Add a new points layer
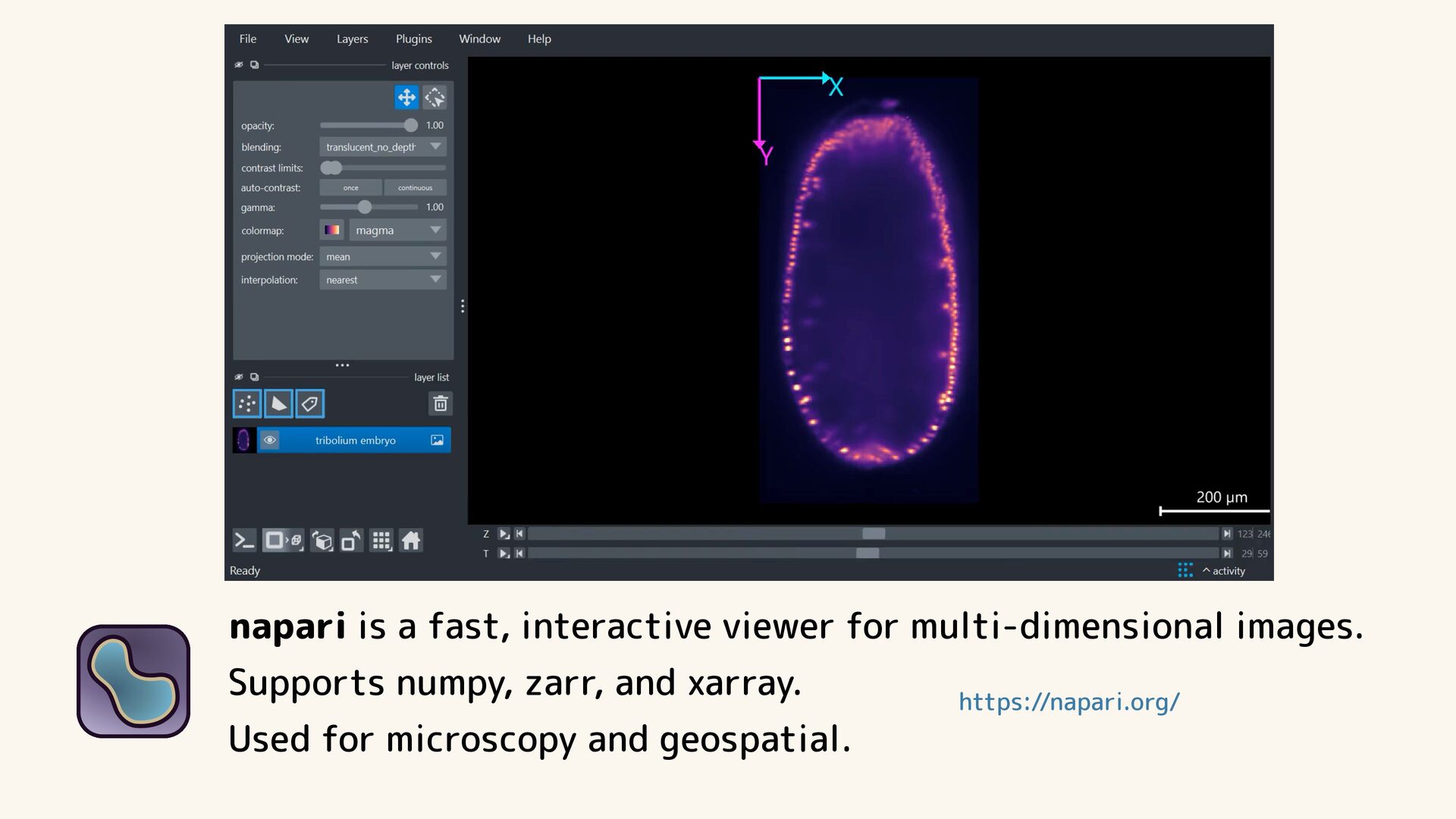The image size is (1456, 819). [247, 403]
